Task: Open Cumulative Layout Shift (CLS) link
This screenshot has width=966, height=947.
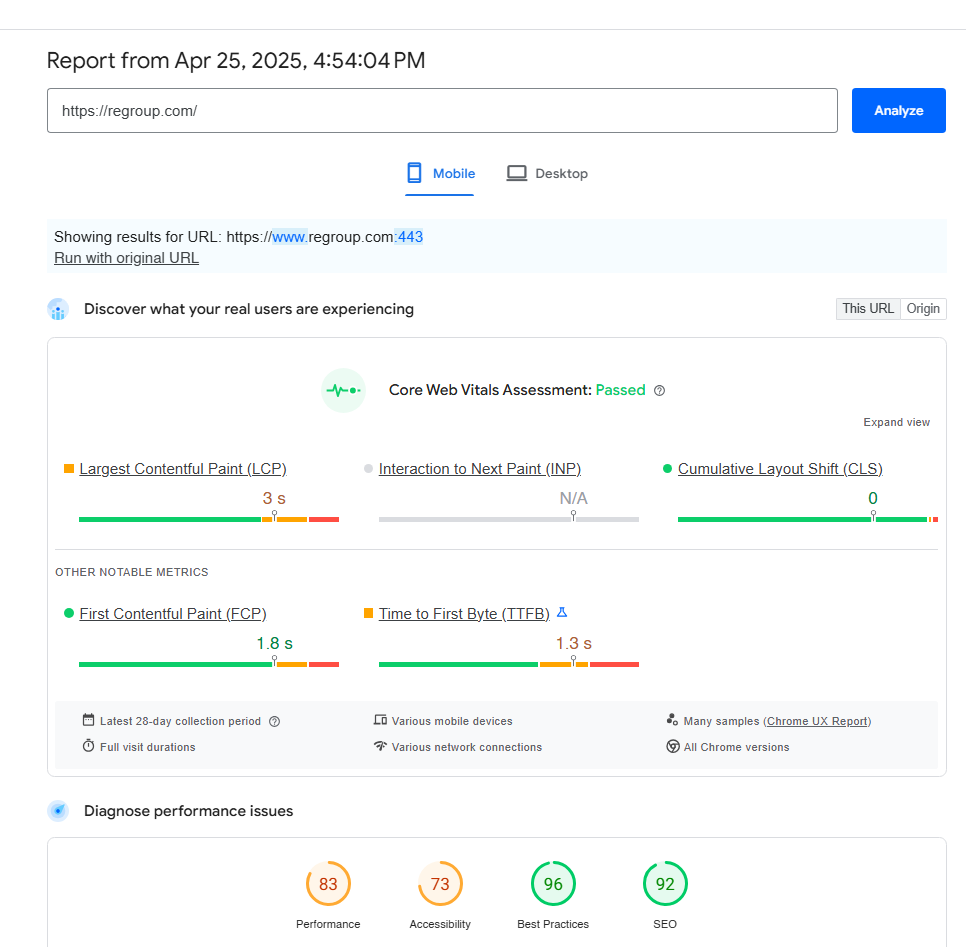Action: 780,469
